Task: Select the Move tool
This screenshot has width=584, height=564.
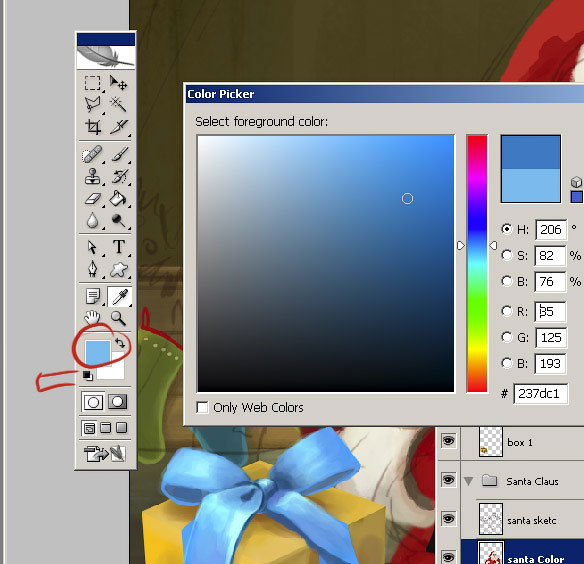Action: pos(118,83)
